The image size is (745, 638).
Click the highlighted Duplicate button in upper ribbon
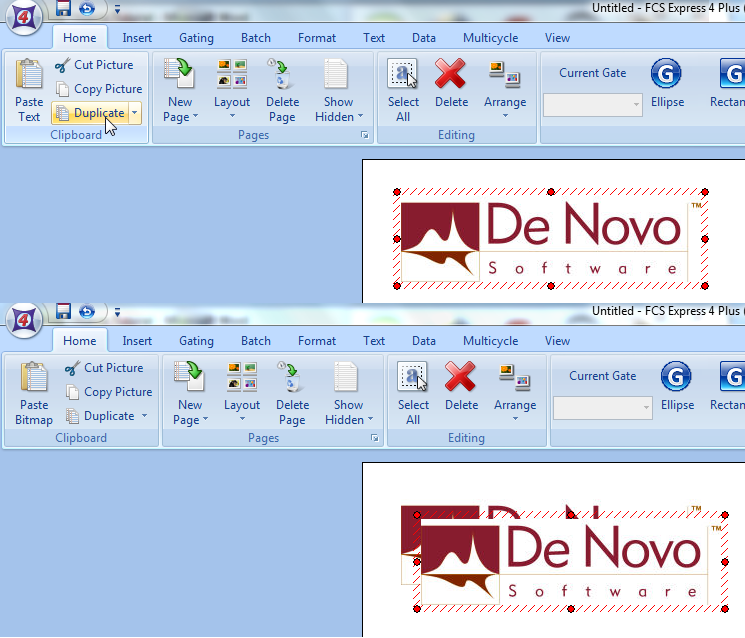90,113
